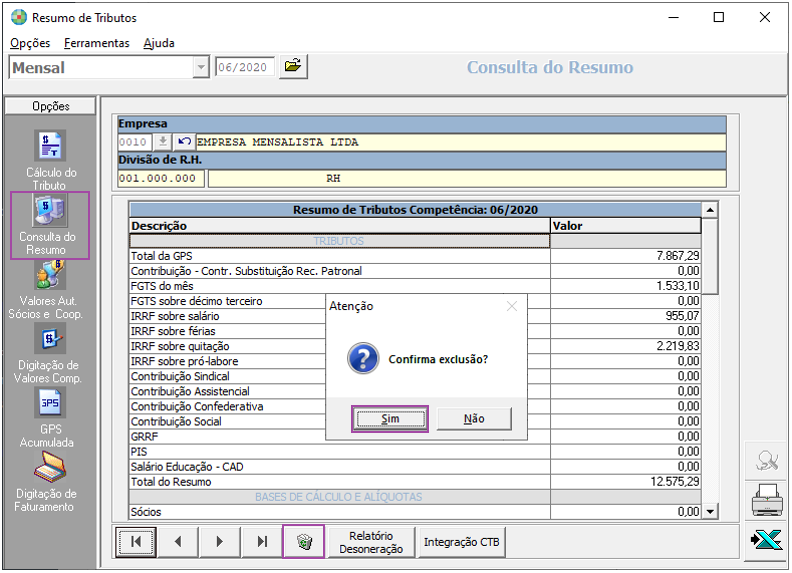Click the Opções sidebar header tab
The width and height of the screenshot is (792, 573).
[x=50, y=106]
